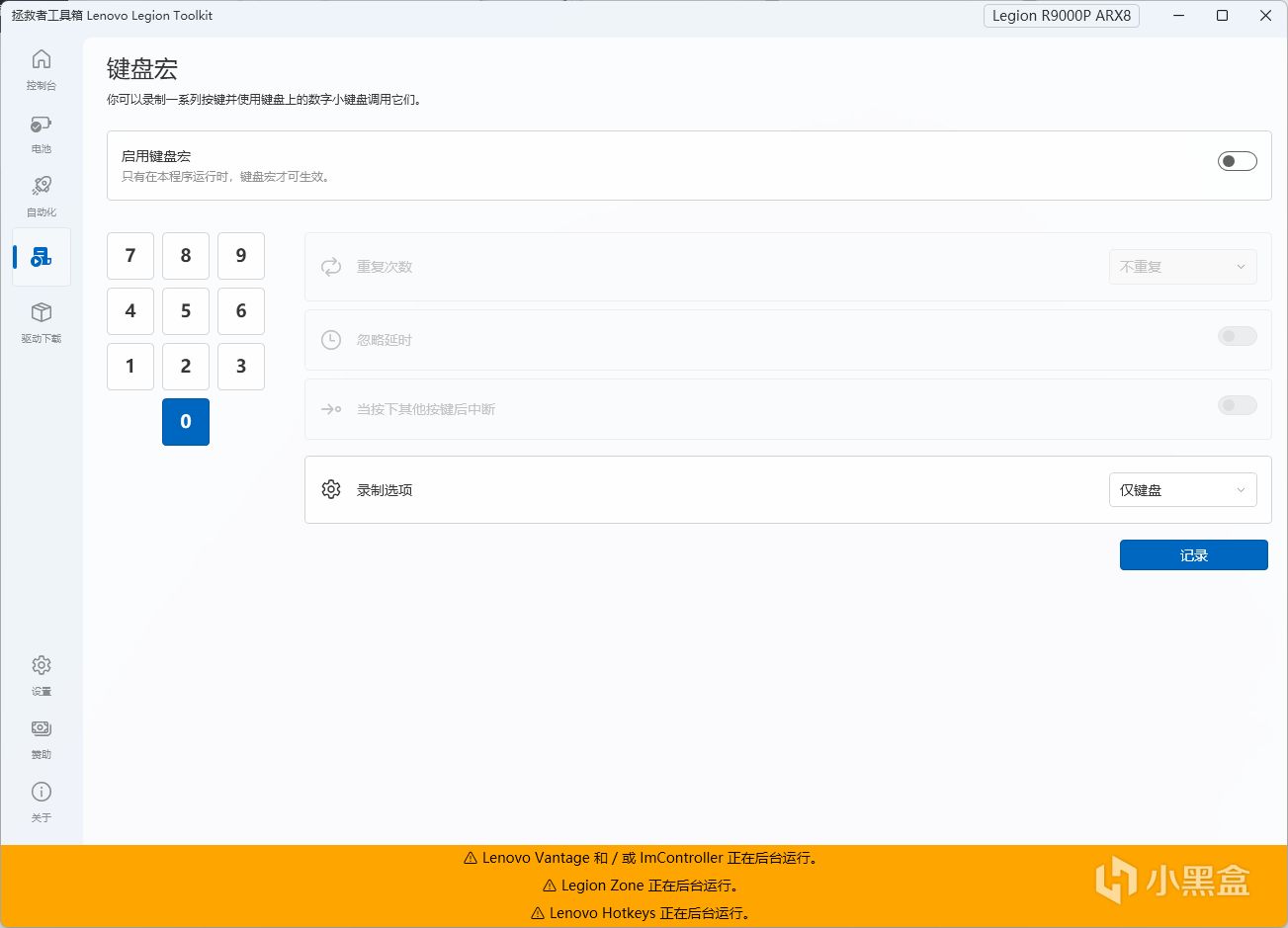Select numpad key 8
The height and width of the screenshot is (928, 1288).
tap(186, 256)
